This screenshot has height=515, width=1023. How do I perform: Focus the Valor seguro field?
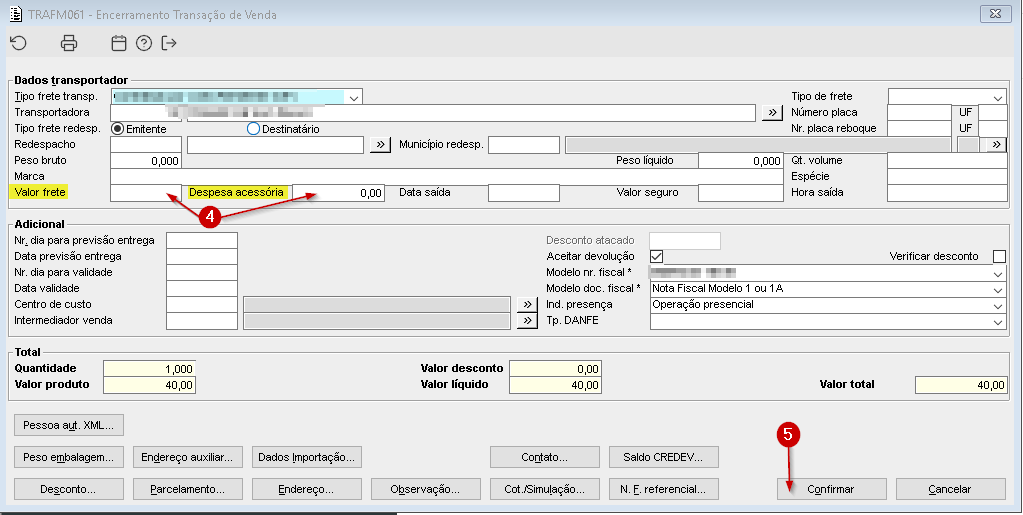pos(741,193)
